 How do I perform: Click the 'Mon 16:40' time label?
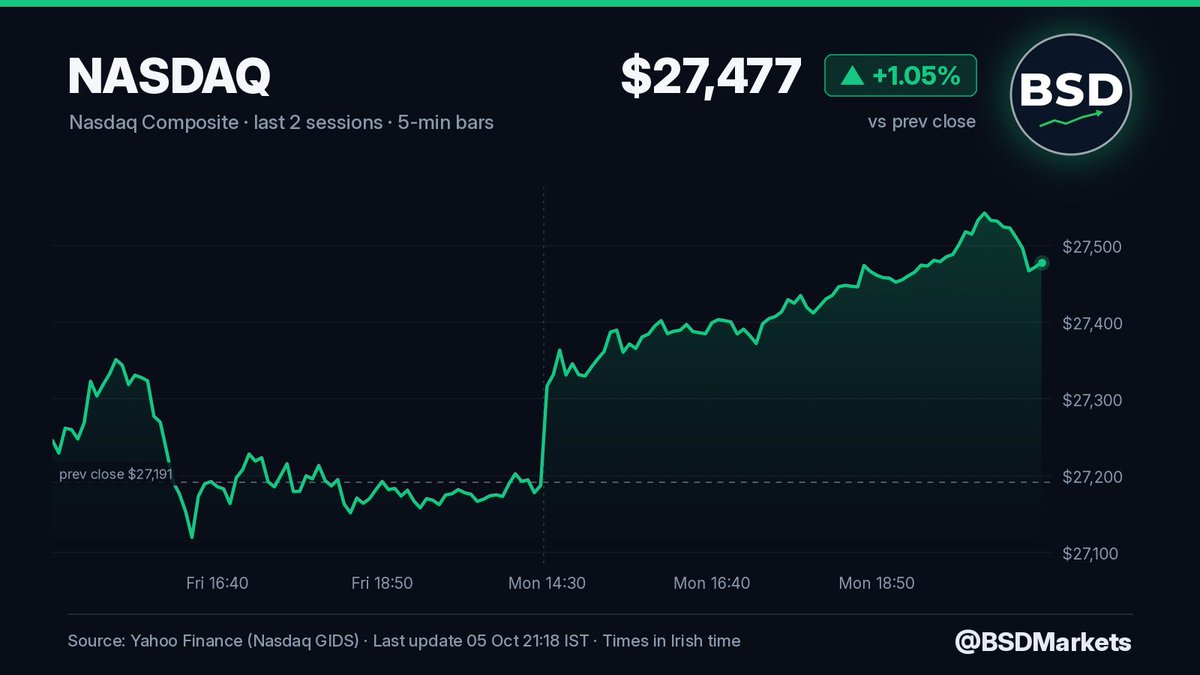coord(711,583)
